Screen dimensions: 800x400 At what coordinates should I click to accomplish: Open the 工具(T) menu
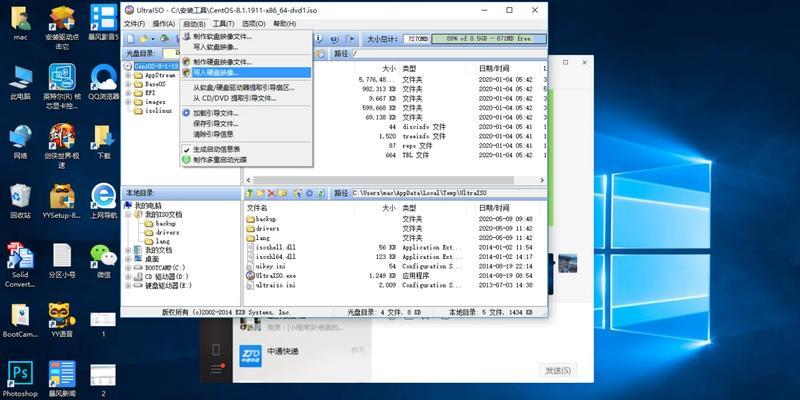[223, 24]
